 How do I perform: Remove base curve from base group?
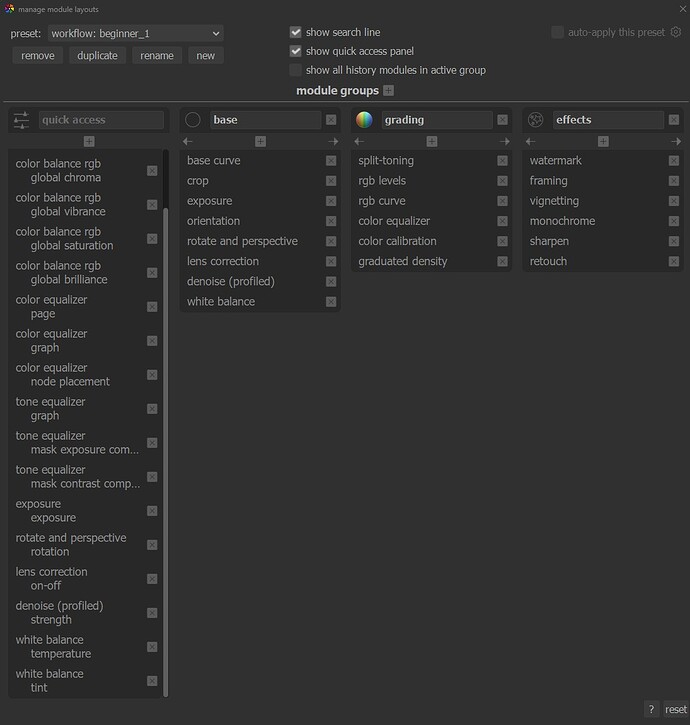(x=331, y=160)
